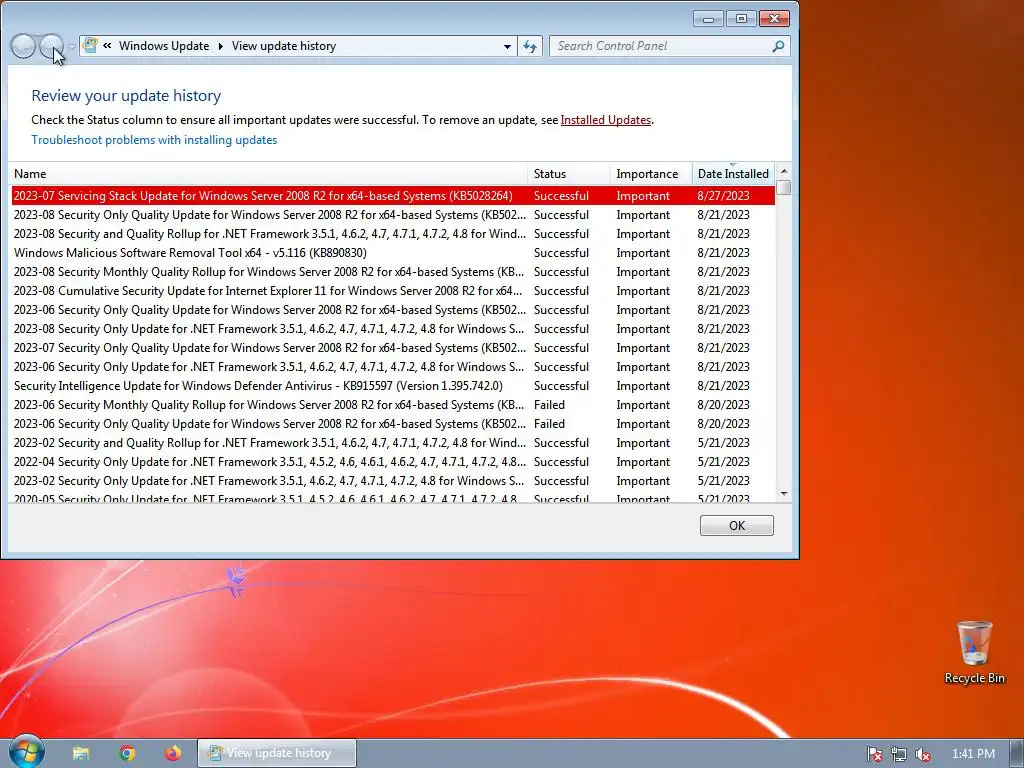
Task: Click the Control Panel icon in address bar
Action: click(x=91, y=46)
